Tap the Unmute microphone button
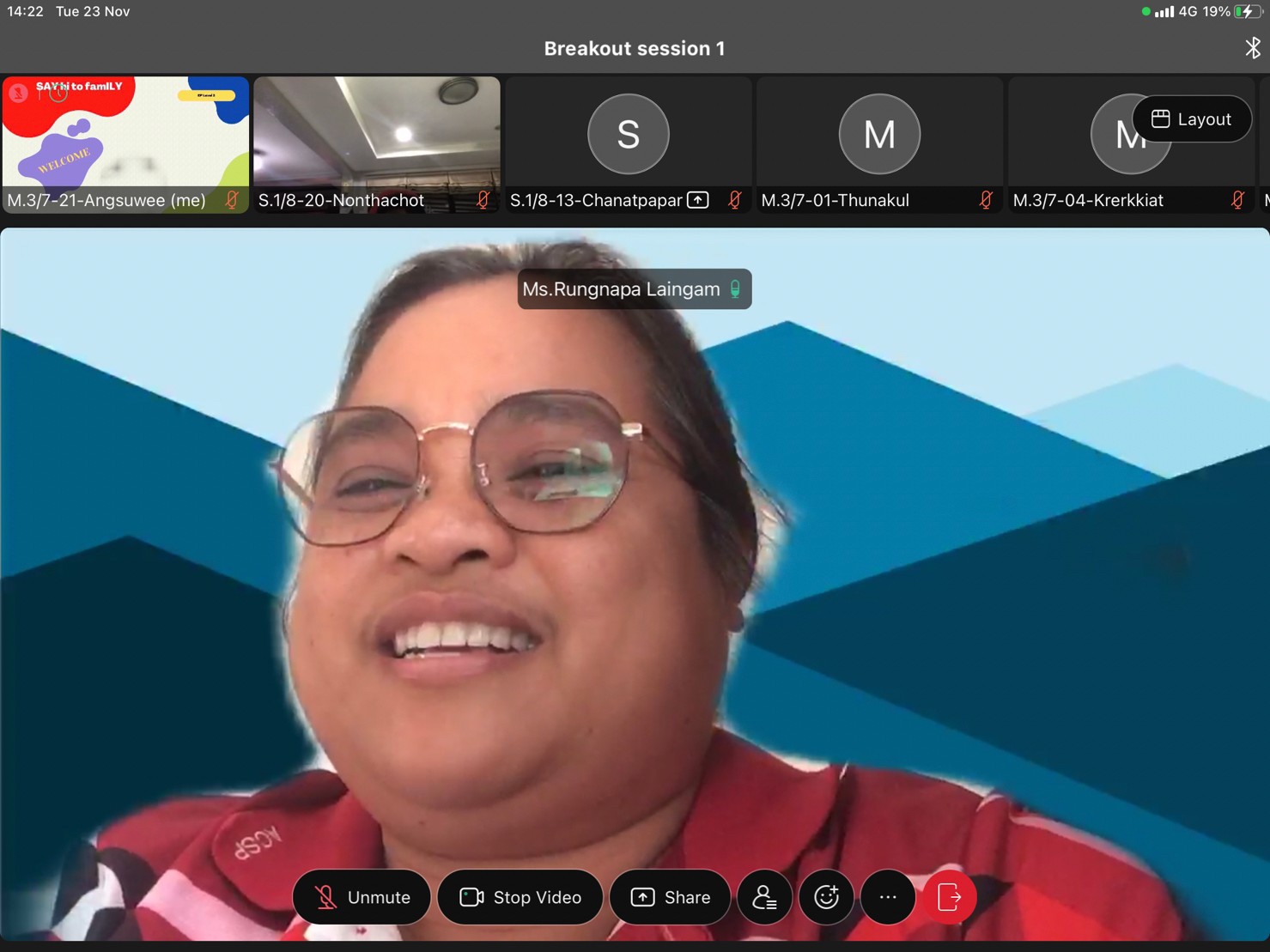This screenshot has width=1270, height=952. point(362,897)
